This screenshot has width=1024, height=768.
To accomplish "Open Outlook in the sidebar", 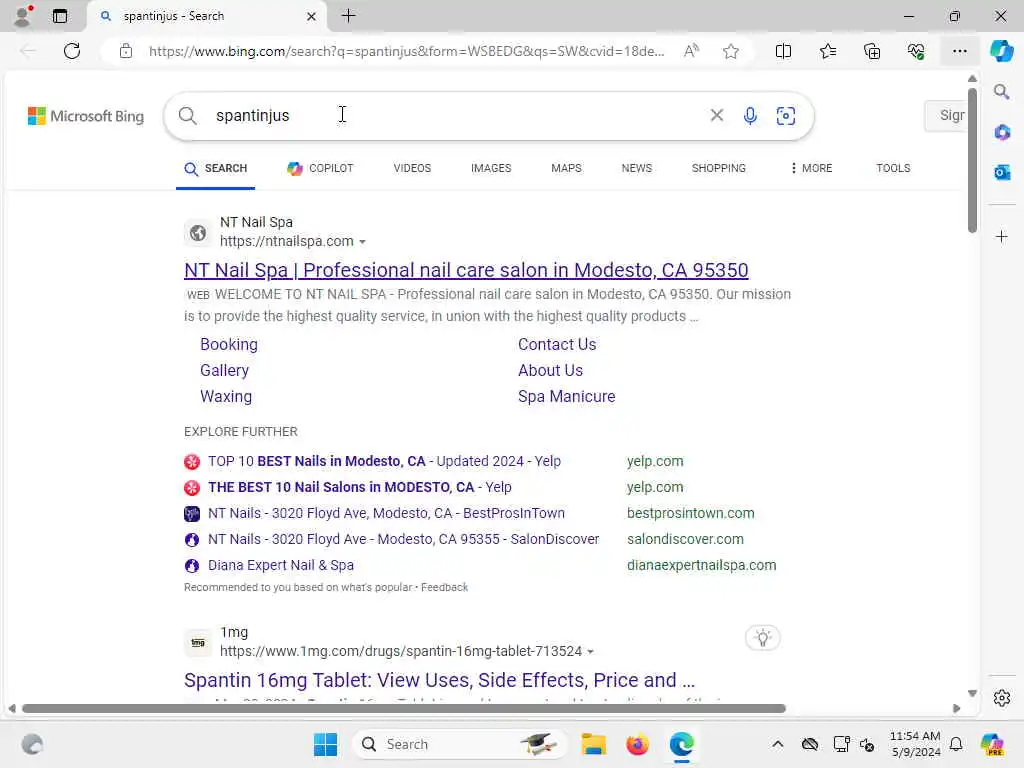I will 1002,172.
